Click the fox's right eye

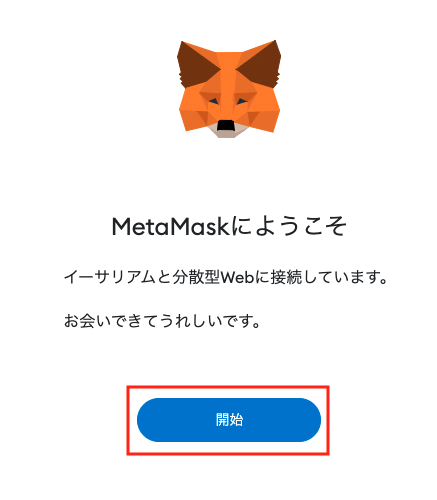pos(242,101)
